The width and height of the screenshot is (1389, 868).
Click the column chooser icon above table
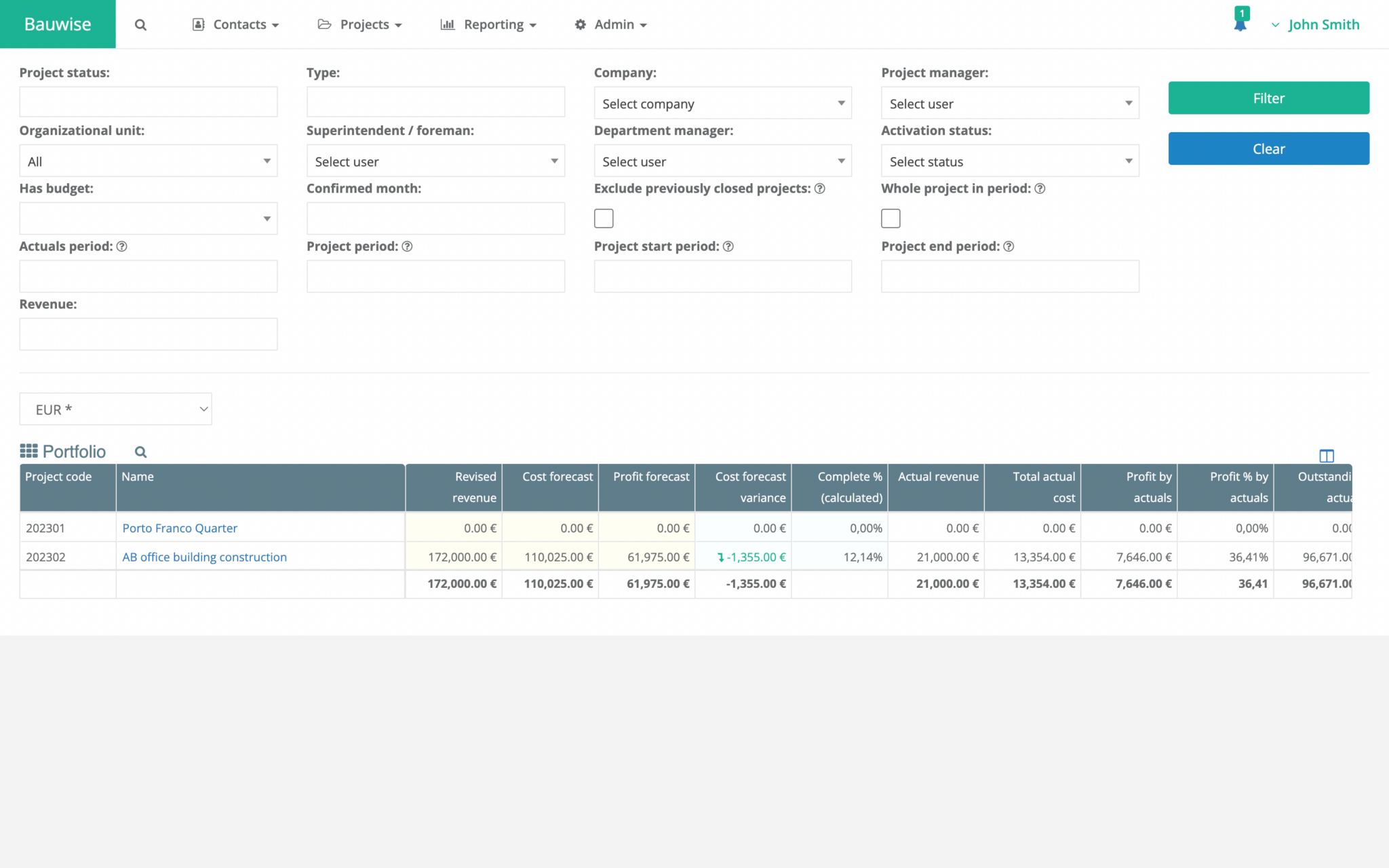(x=1326, y=456)
